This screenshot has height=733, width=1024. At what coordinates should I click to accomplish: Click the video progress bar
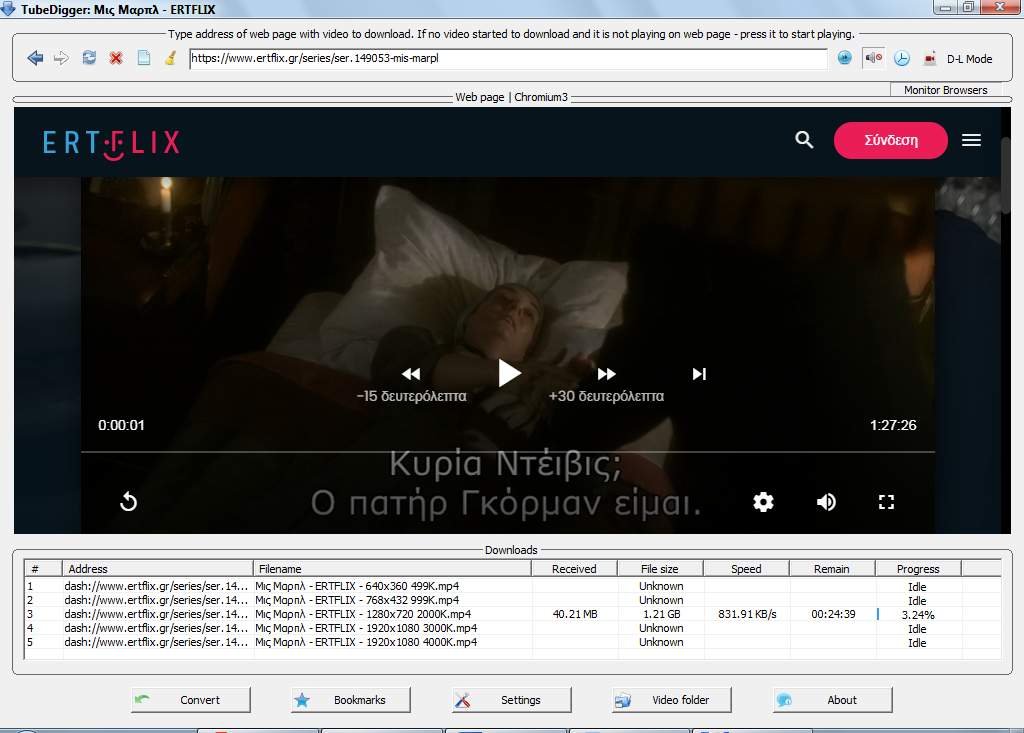[x=508, y=451]
